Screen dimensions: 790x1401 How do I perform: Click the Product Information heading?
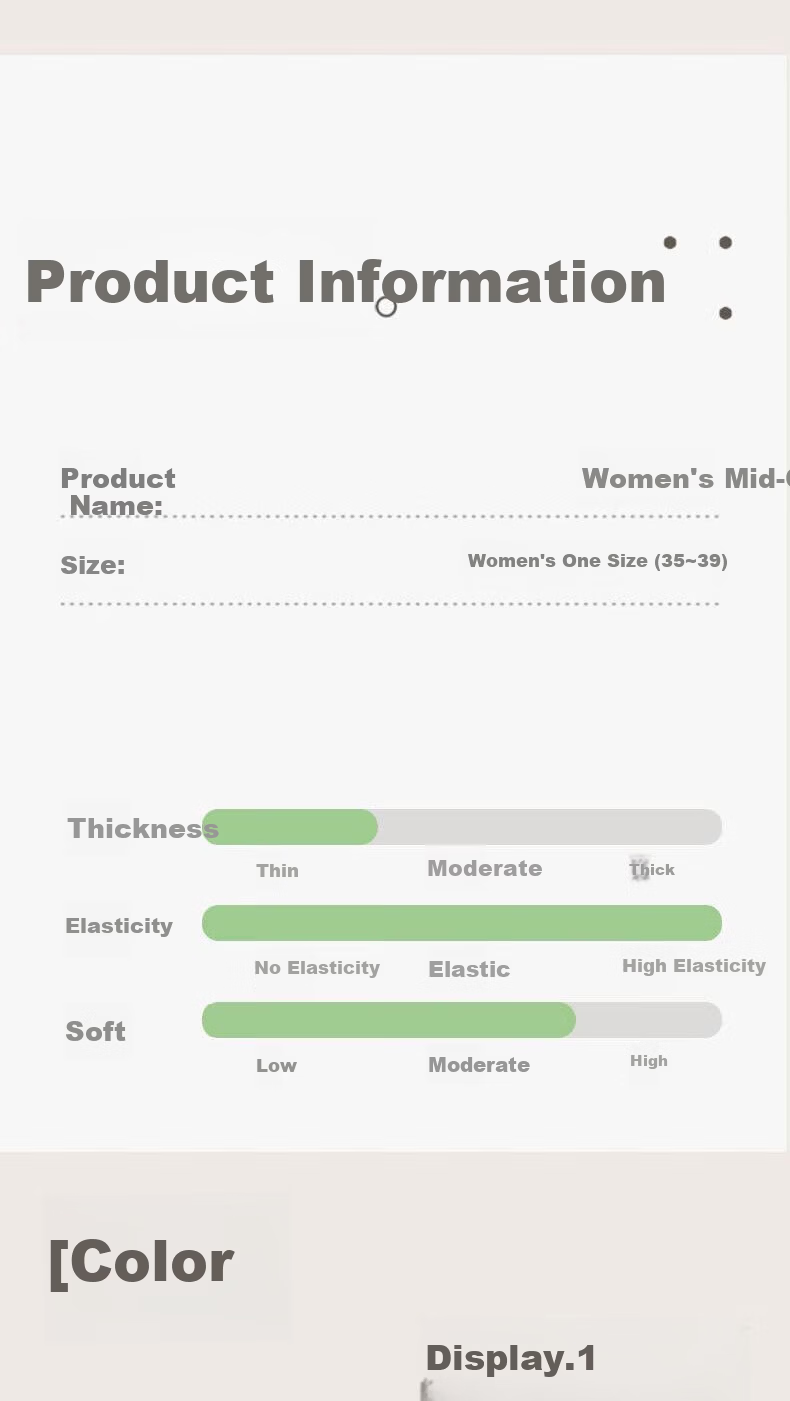pos(346,282)
